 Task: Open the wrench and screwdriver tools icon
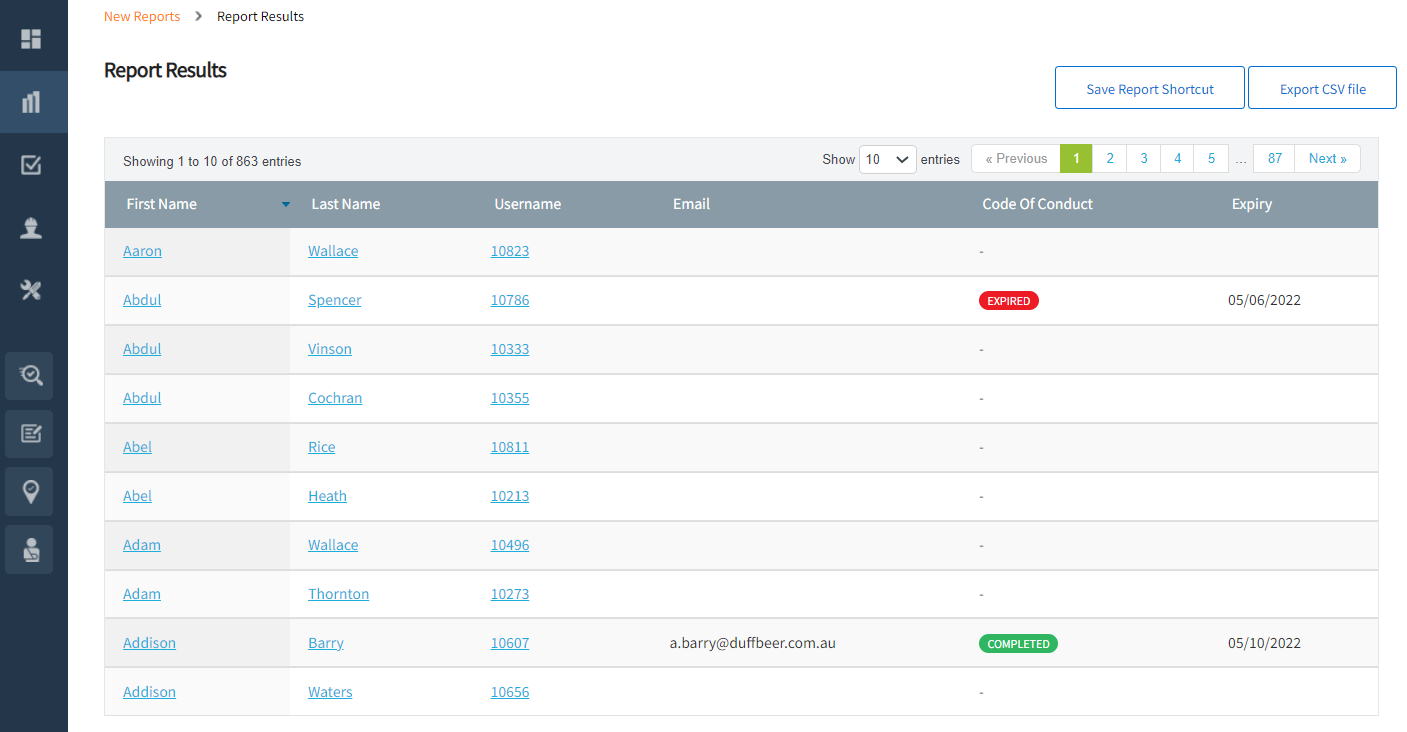31,291
